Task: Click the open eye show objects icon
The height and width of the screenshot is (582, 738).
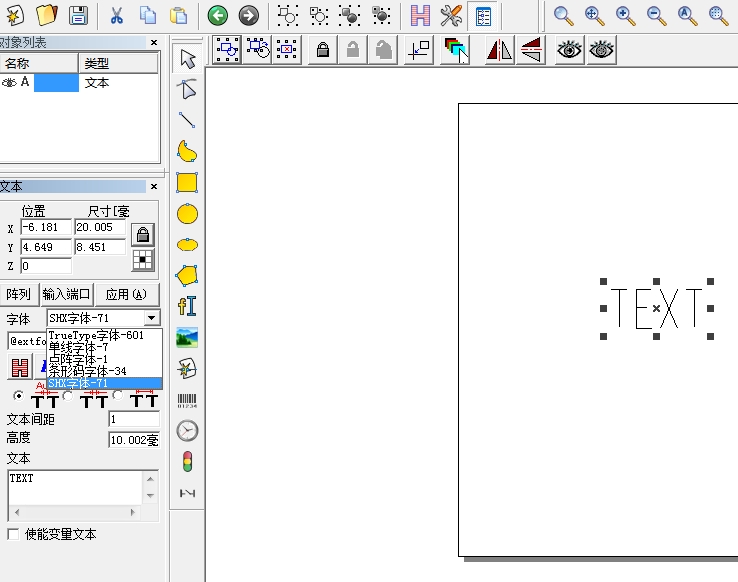Action: pos(569,49)
